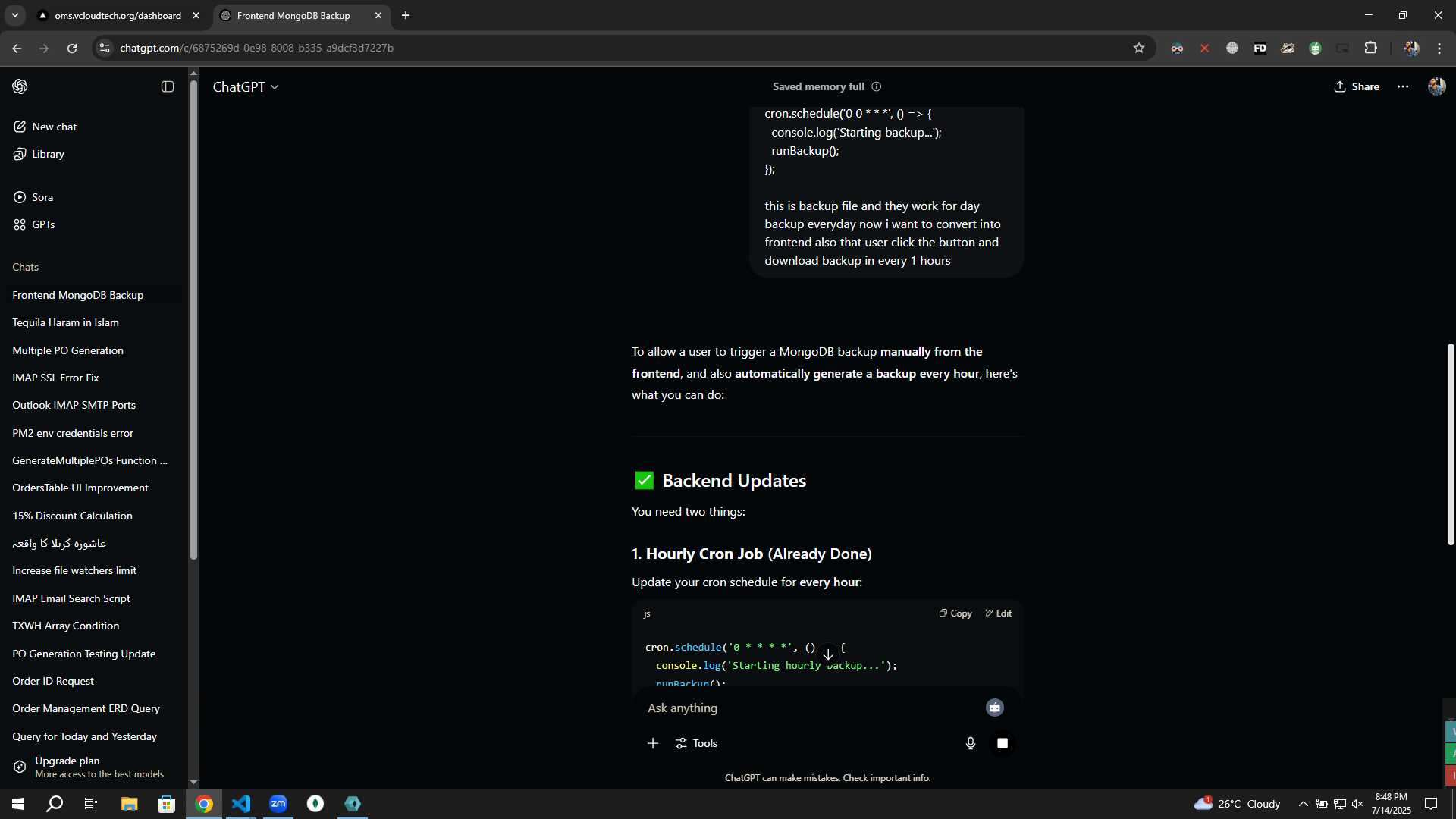Screen dimensions: 1456x819
Task: Open the Extensions puzzle piece menu
Action: pos(1370,48)
